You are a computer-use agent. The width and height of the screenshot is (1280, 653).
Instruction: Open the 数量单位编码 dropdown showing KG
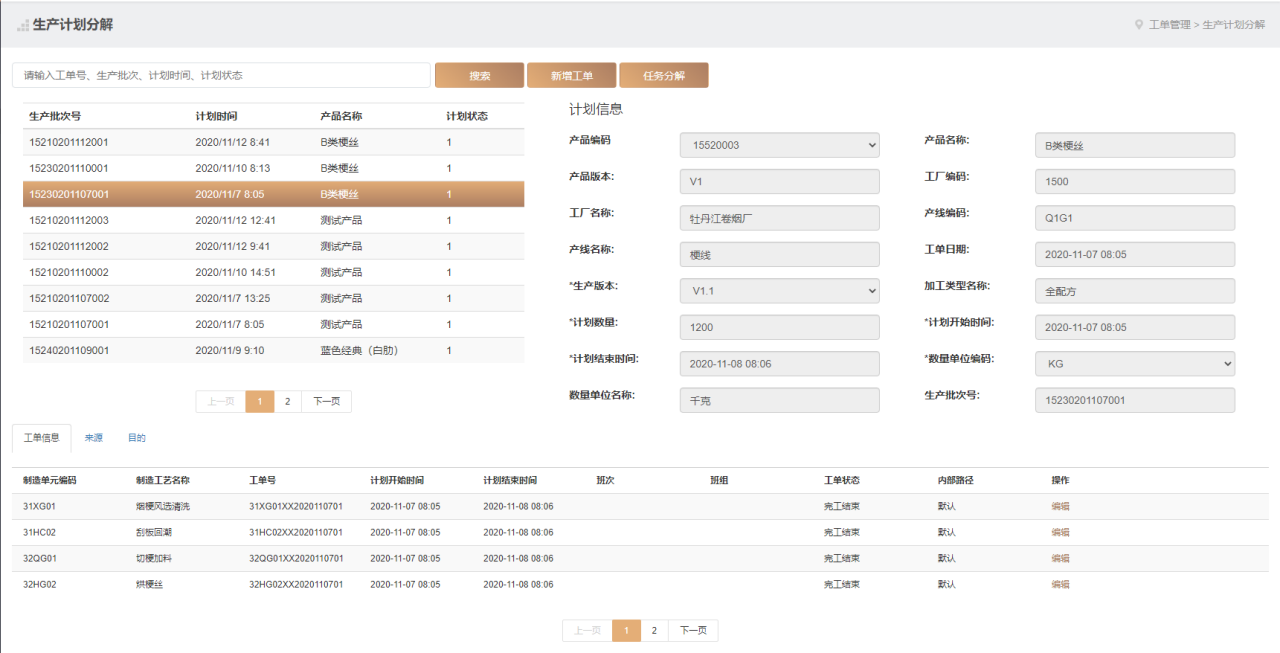click(x=1135, y=364)
